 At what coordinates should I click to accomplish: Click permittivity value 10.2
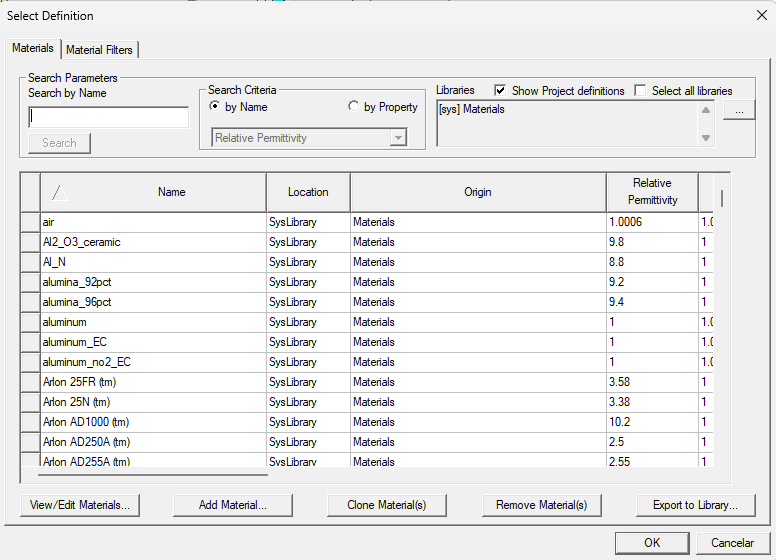[620, 422]
